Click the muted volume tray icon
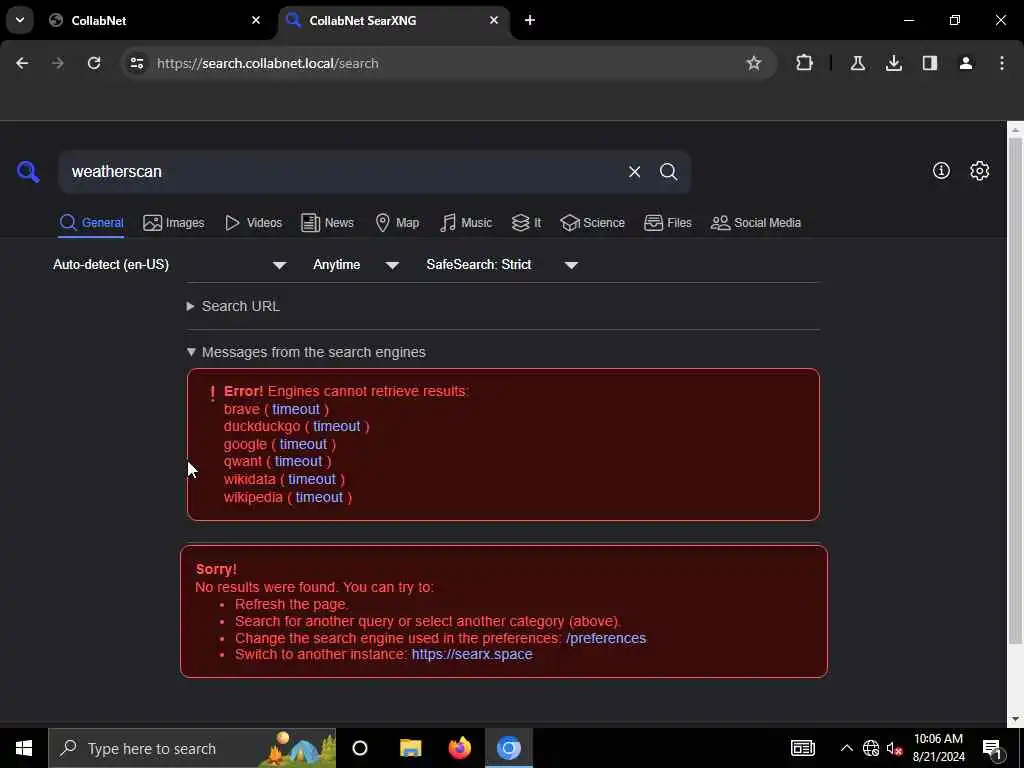1024x768 pixels. [894, 748]
